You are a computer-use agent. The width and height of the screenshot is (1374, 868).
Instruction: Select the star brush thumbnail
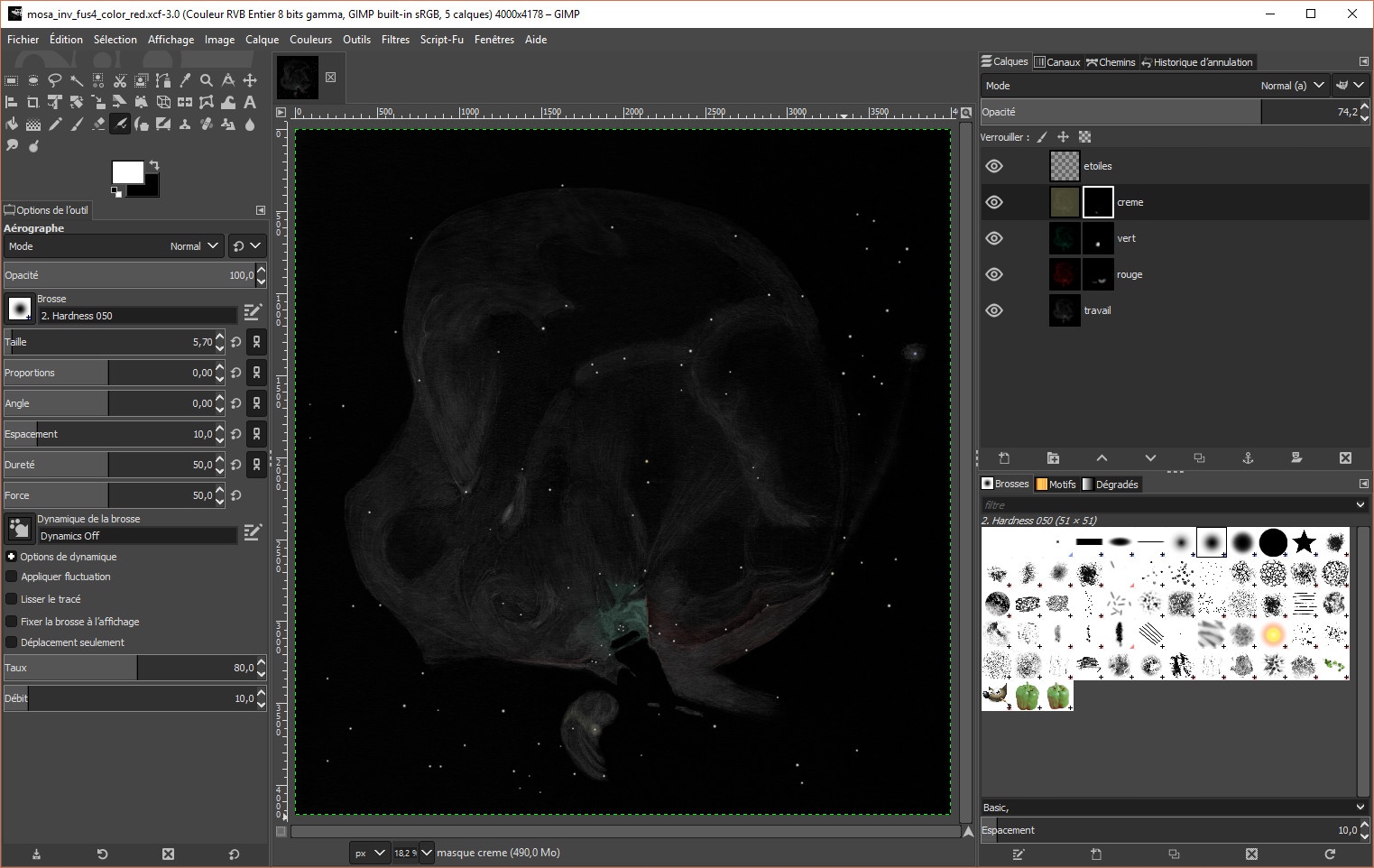[x=1304, y=542]
